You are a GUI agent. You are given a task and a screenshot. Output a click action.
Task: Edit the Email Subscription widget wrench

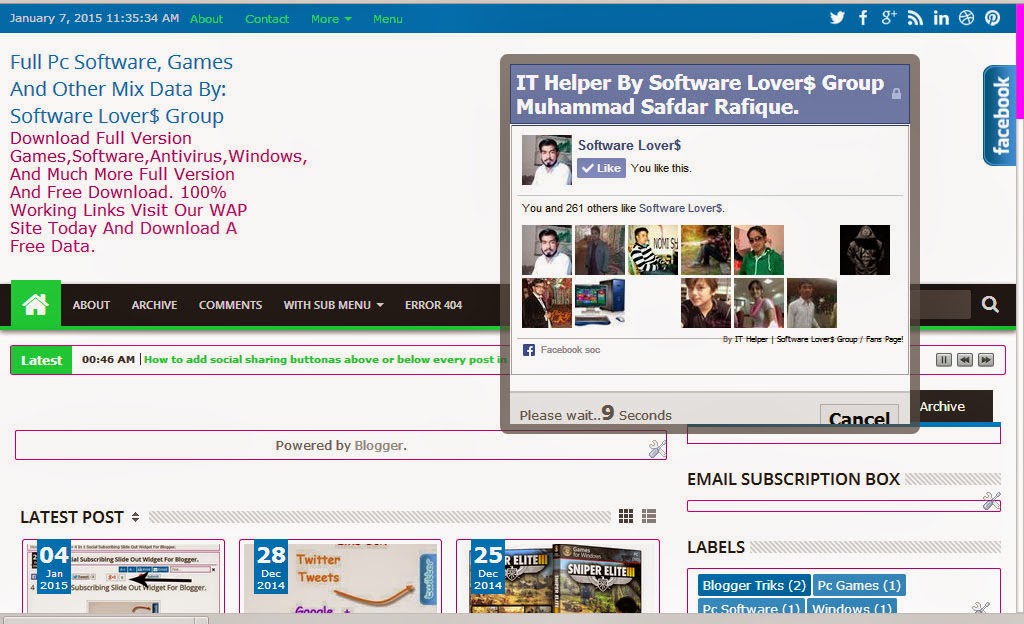click(991, 501)
